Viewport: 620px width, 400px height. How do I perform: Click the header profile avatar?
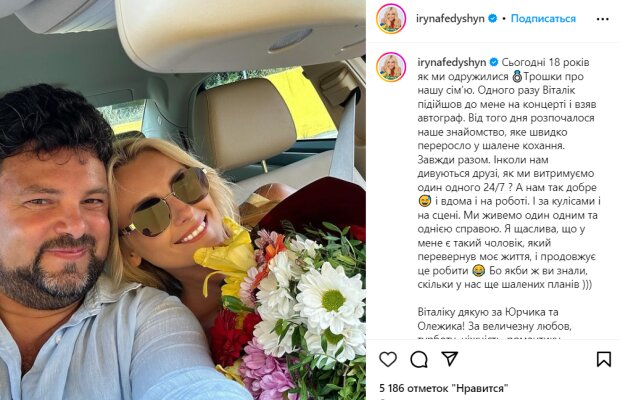pyautogui.click(x=391, y=19)
